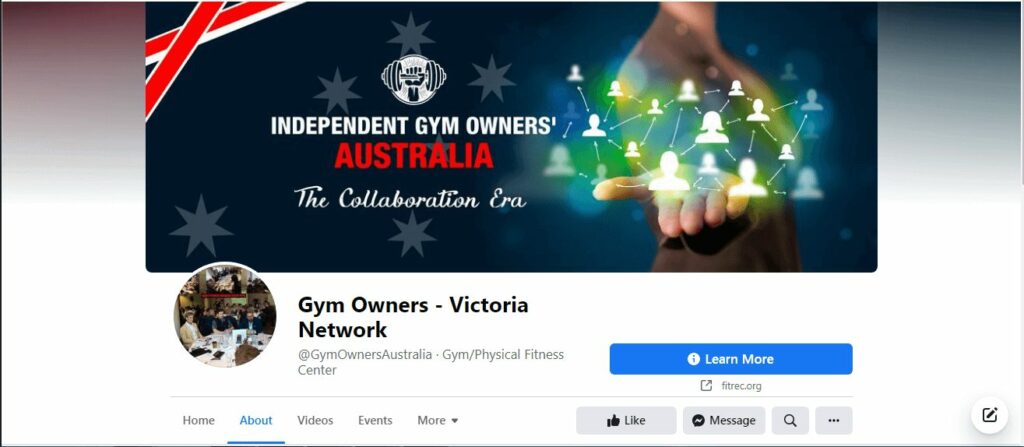Image resolution: width=1024 pixels, height=447 pixels.
Task: Open the fitrec.org website link
Action: pyautogui.click(x=741, y=386)
